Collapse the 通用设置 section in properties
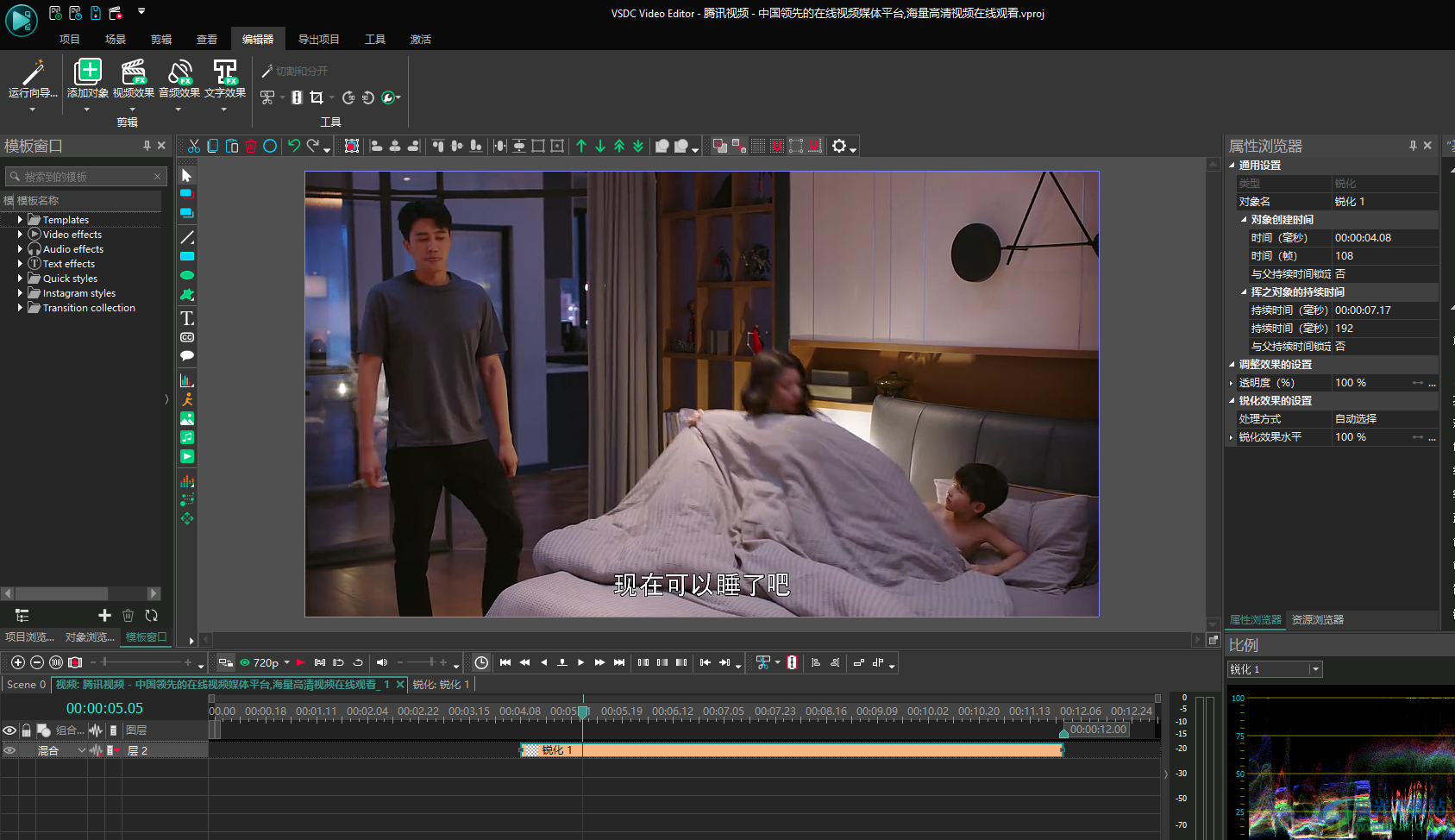This screenshot has height=840, width=1455. (1232, 165)
